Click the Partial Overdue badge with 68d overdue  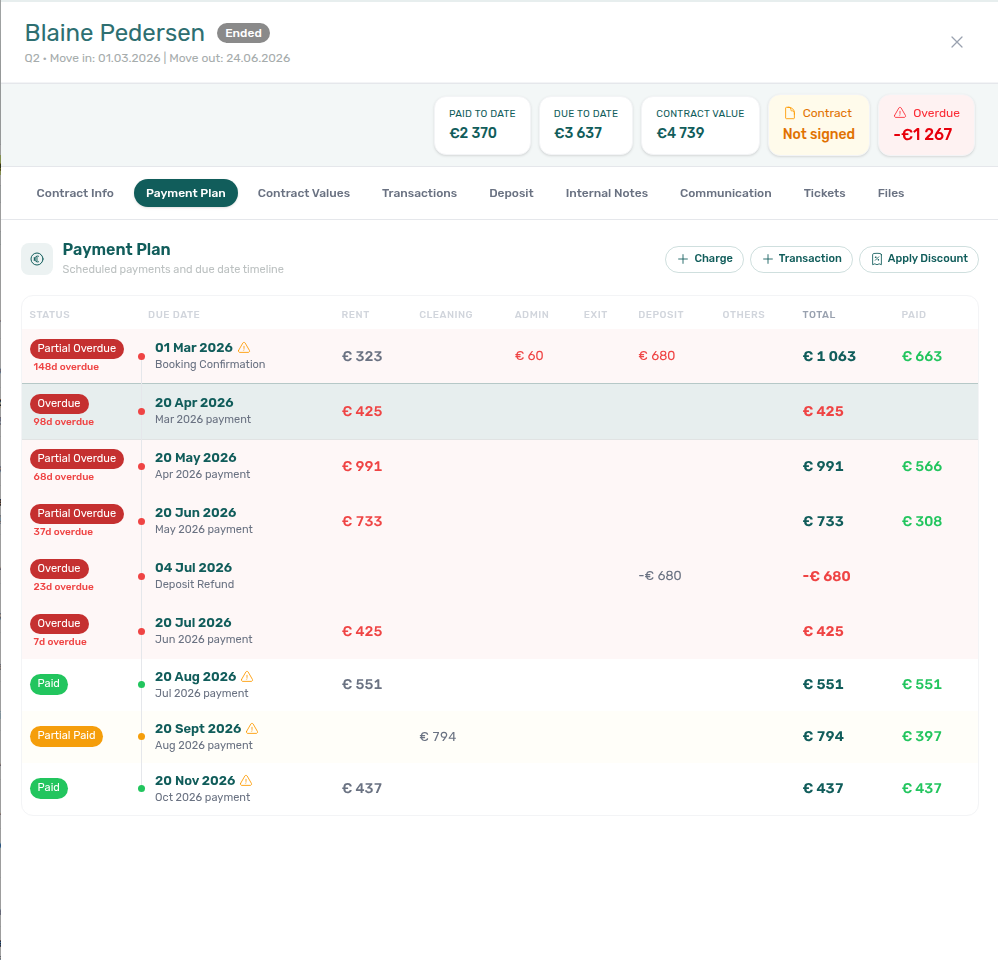(76, 458)
